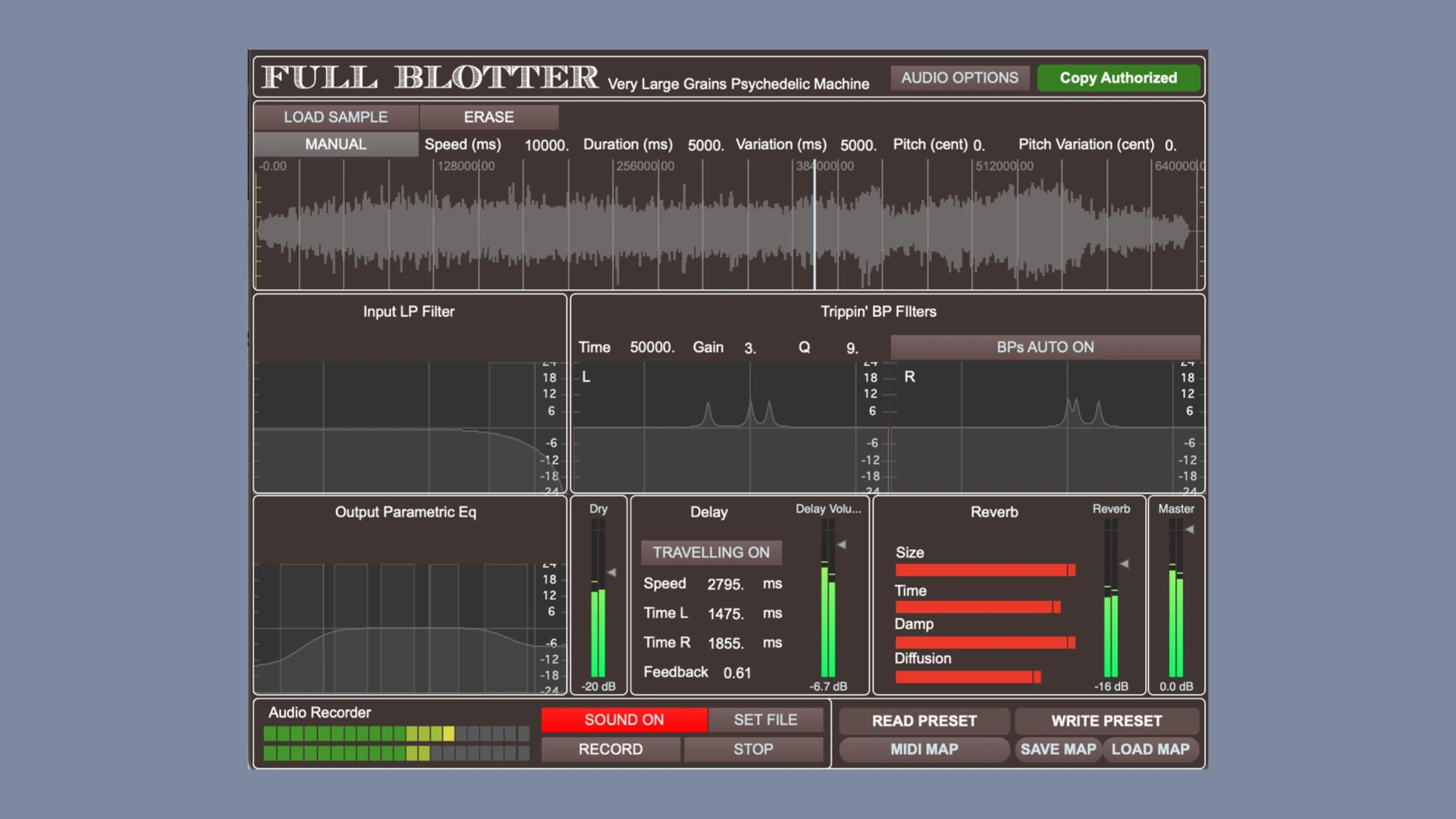Adjust the Reverb Size red slider
The height and width of the screenshot is (819, 1456).
pos(984,570)
